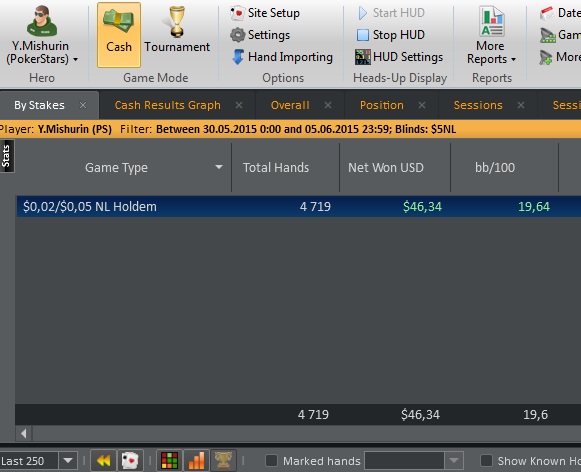Image resolution: width=581 pixels, height=472 pixels.
Task: Sort by Total Hands column
Action: (276, 167)
